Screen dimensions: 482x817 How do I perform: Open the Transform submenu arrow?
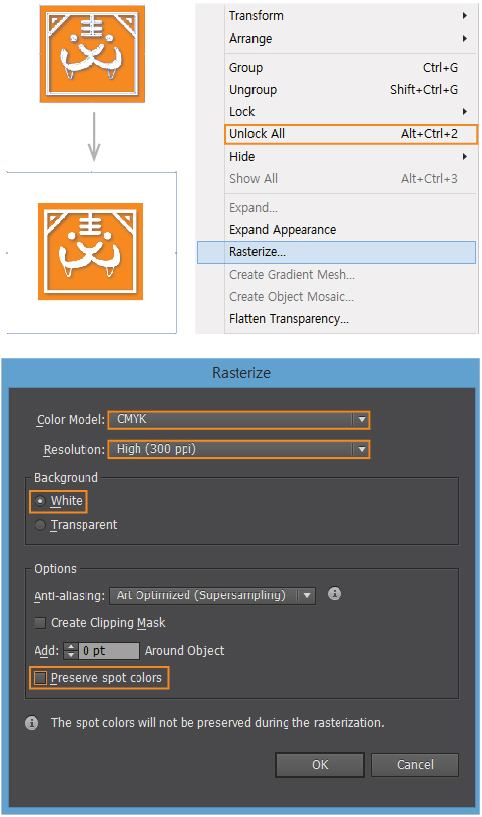coord(465,16)
